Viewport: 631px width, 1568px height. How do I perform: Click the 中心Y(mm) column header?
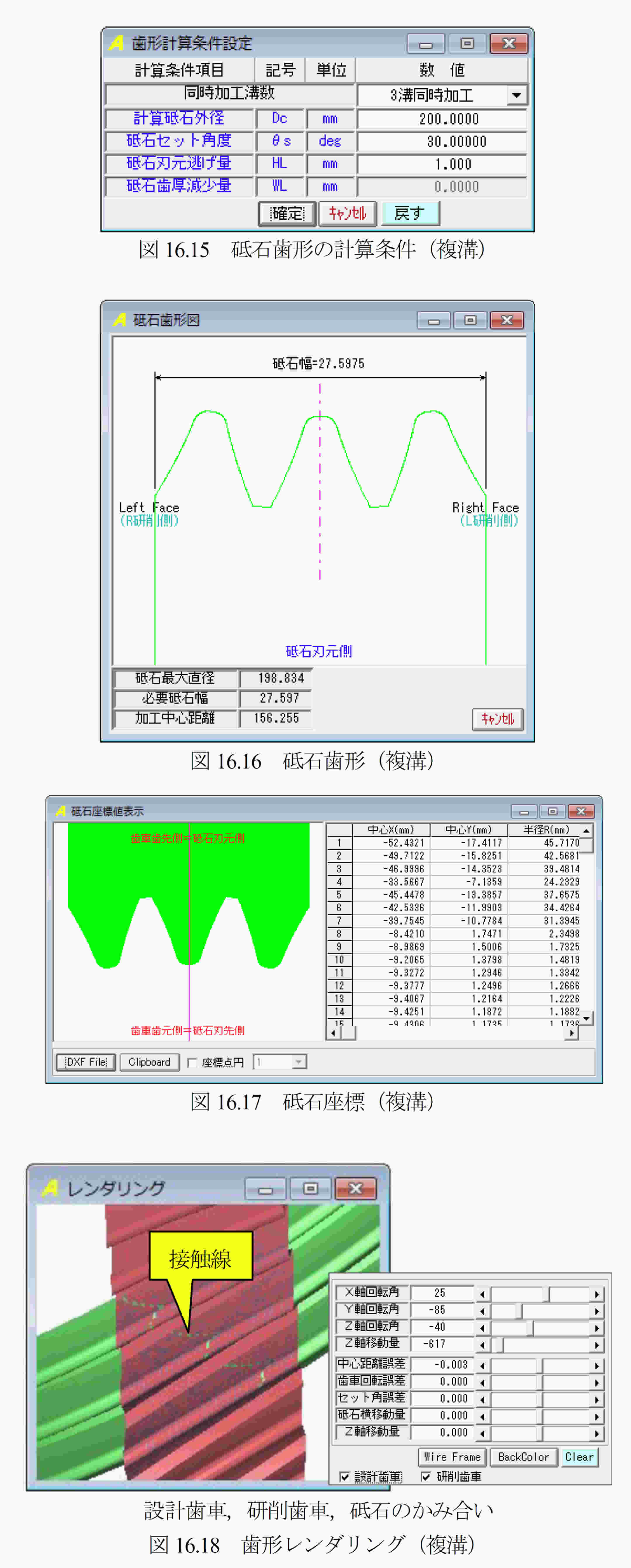[x=469, y=830]
